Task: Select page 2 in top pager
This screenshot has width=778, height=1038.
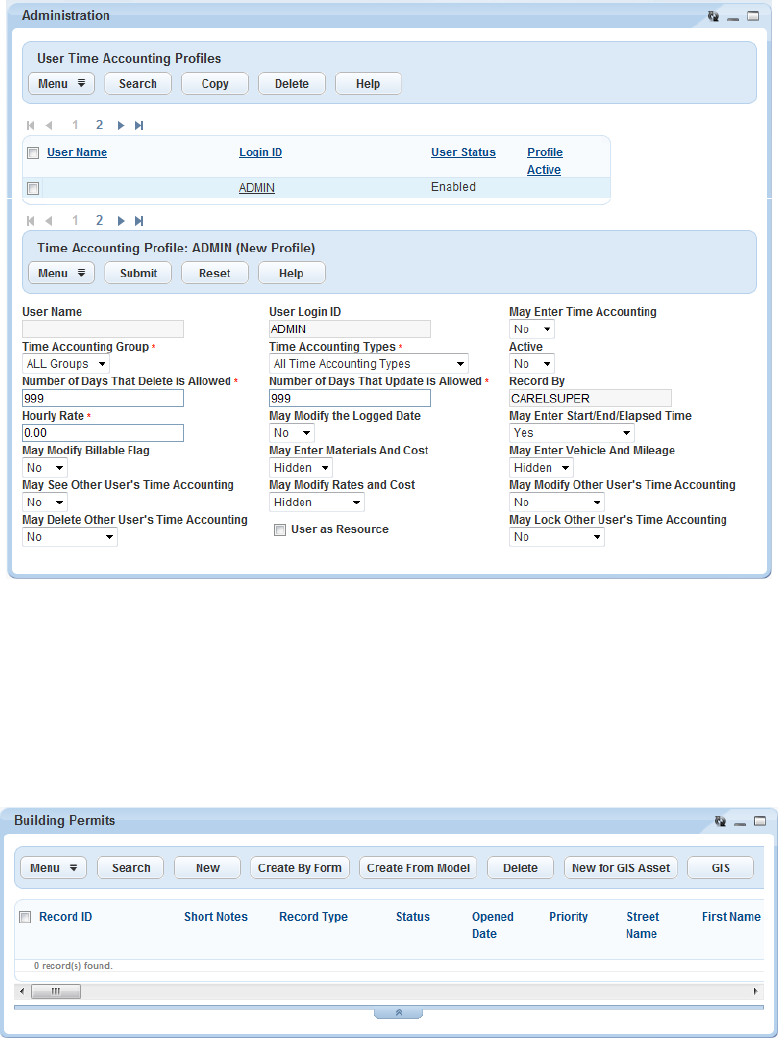Action: (99, 124)
